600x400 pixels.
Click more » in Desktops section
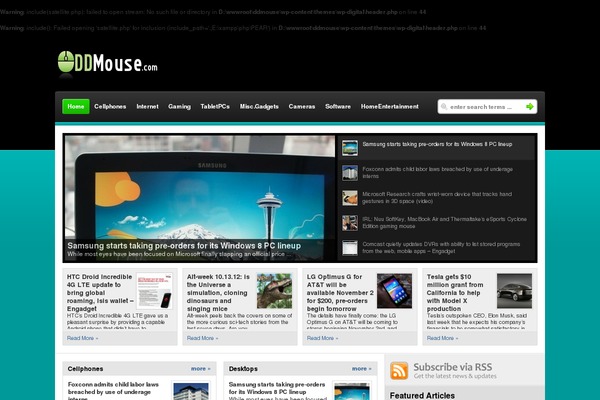pyautogui.click(x=362, y=369)
